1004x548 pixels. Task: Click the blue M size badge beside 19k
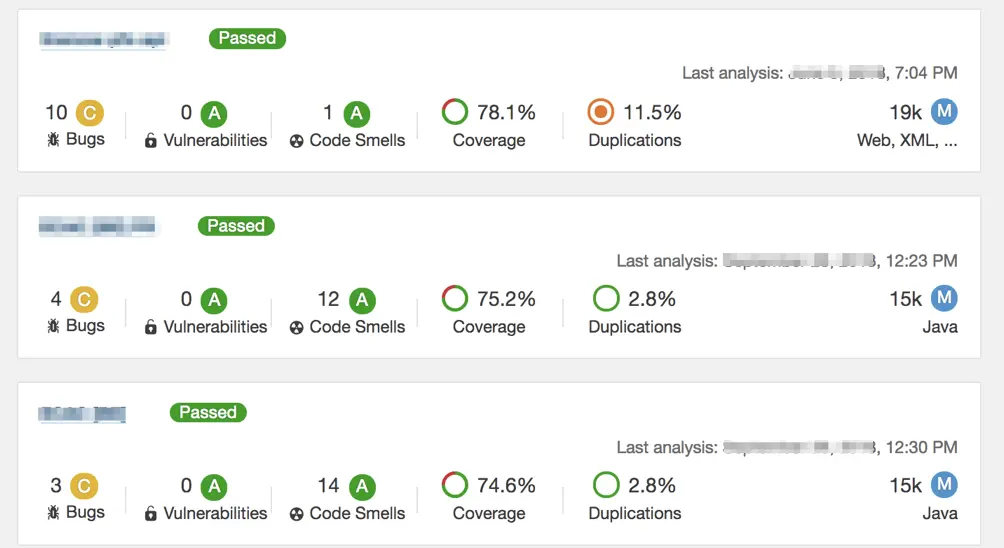pyautogui.click(x=944, y=112)
